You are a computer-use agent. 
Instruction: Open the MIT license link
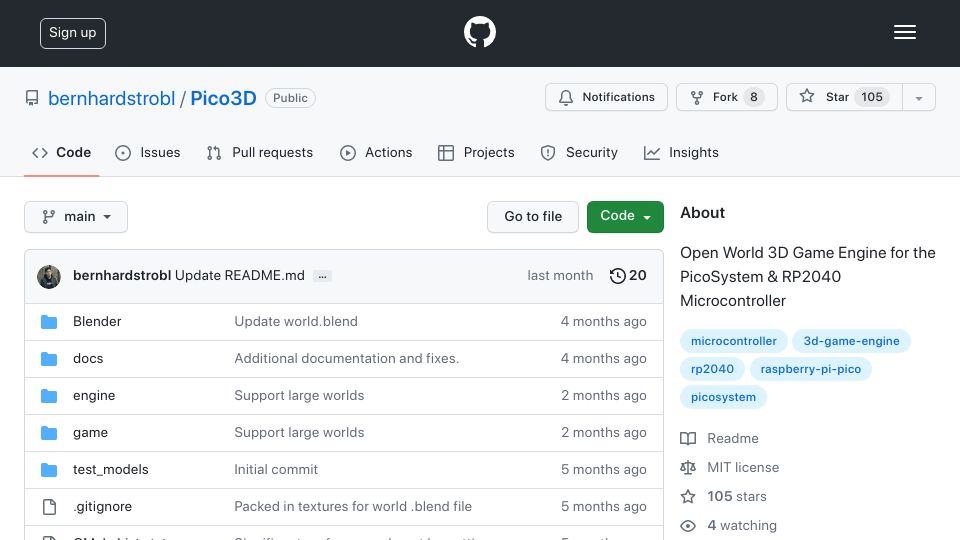coord(743,467)
